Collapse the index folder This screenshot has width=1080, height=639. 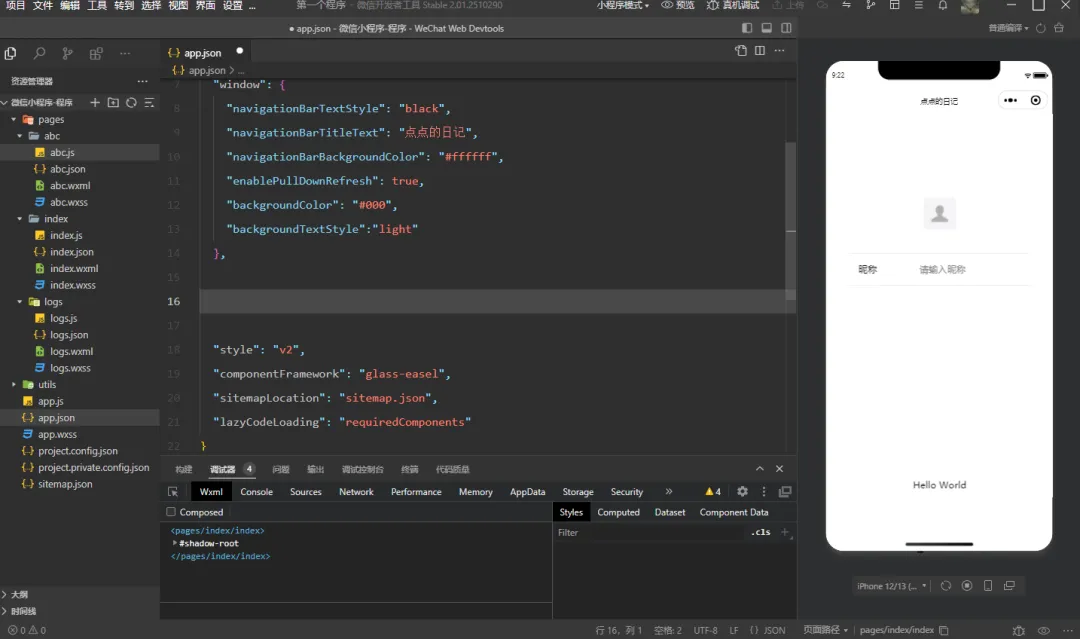(19, 219)
